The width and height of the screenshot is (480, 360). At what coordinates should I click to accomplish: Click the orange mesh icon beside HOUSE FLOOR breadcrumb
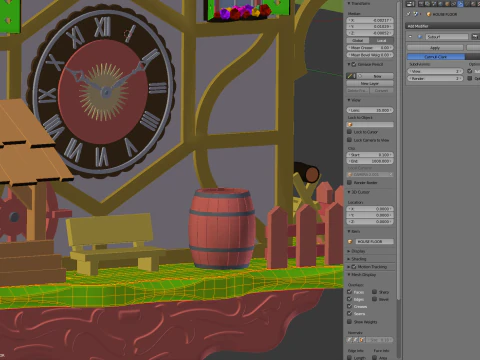(429, 14)
